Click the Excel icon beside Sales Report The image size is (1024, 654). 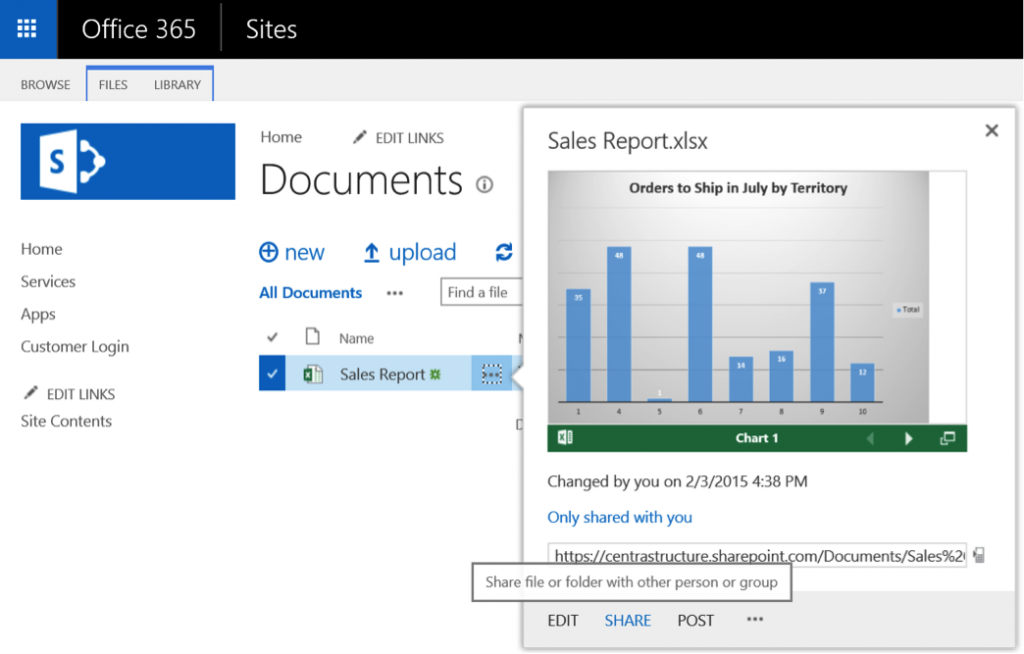point(313,374)
